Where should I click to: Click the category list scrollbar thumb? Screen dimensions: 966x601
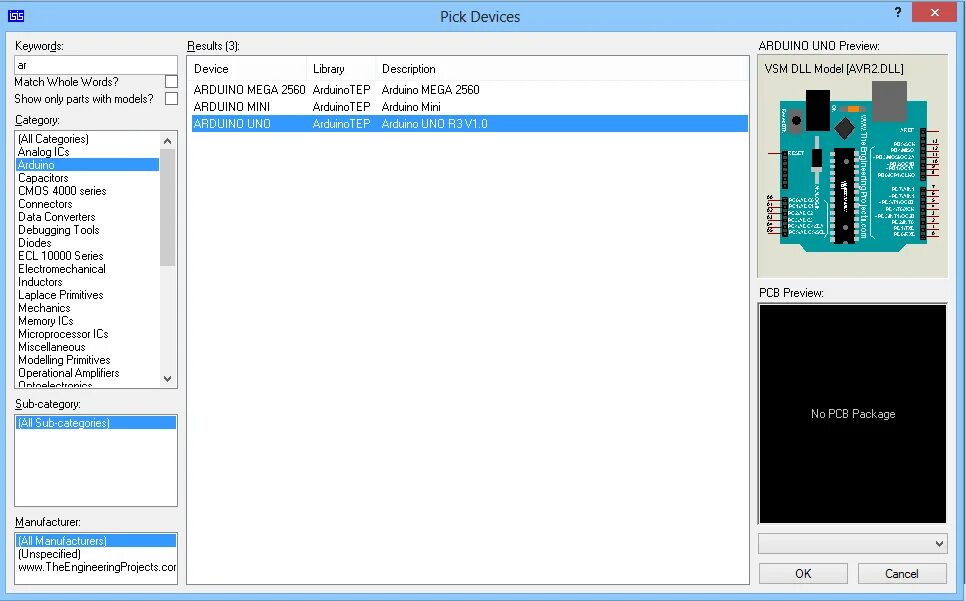click(168, 207)
